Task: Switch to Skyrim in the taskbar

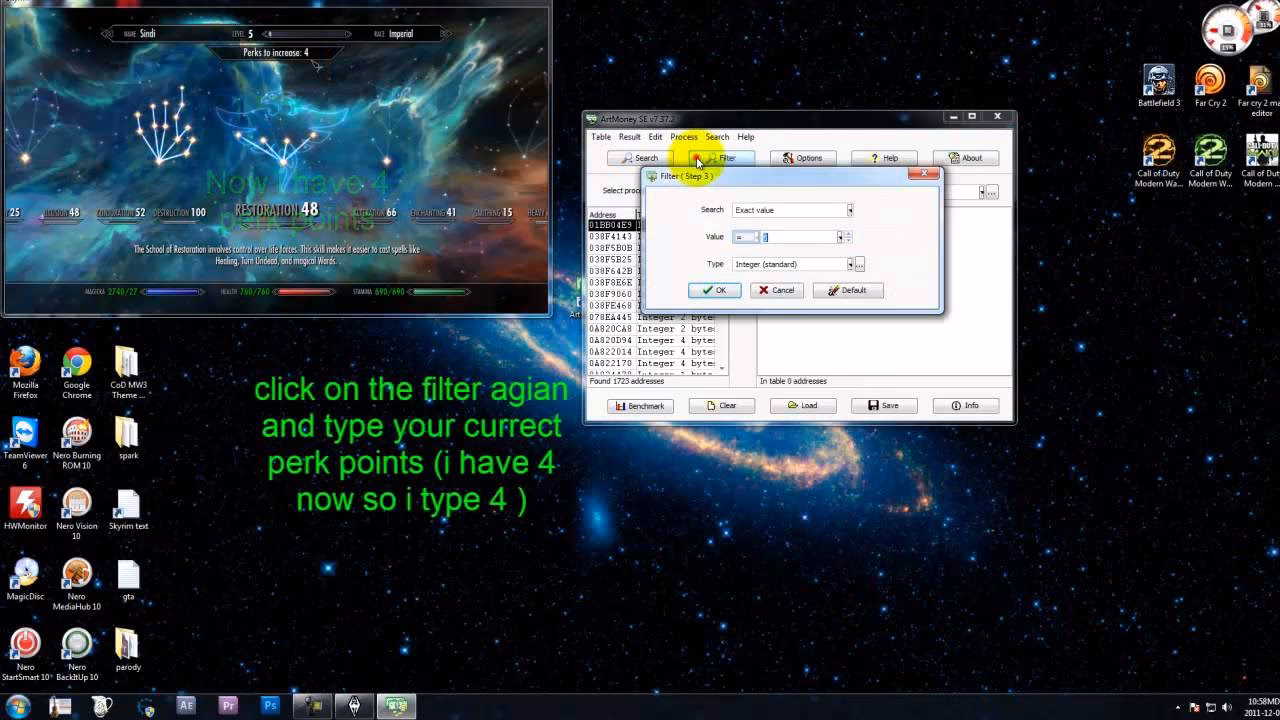Action: [x=355, y=706]
